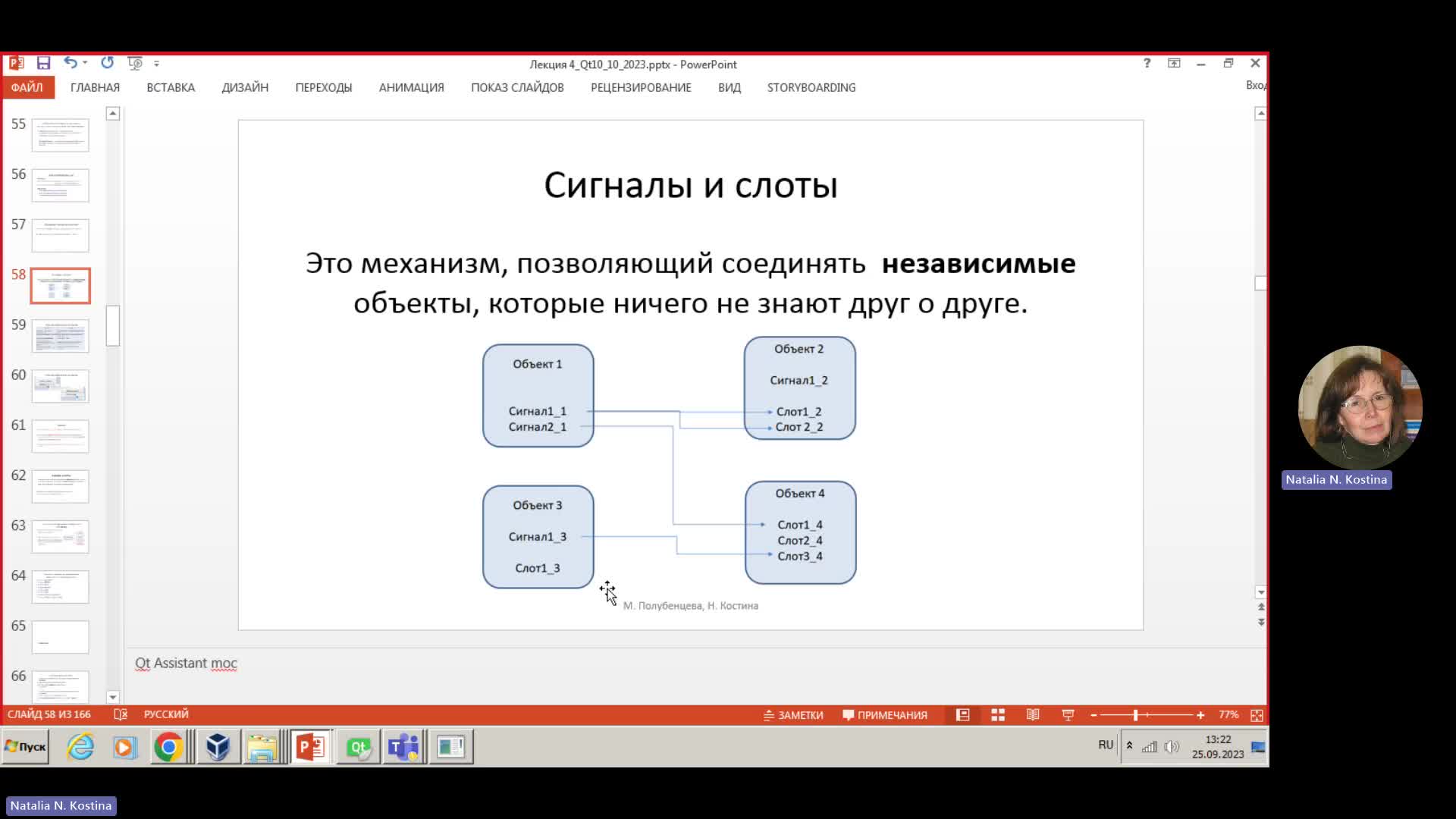Click slide title Сигналы и слоты
Screen dimensions: 1456x819
click(x=691, y=185)
